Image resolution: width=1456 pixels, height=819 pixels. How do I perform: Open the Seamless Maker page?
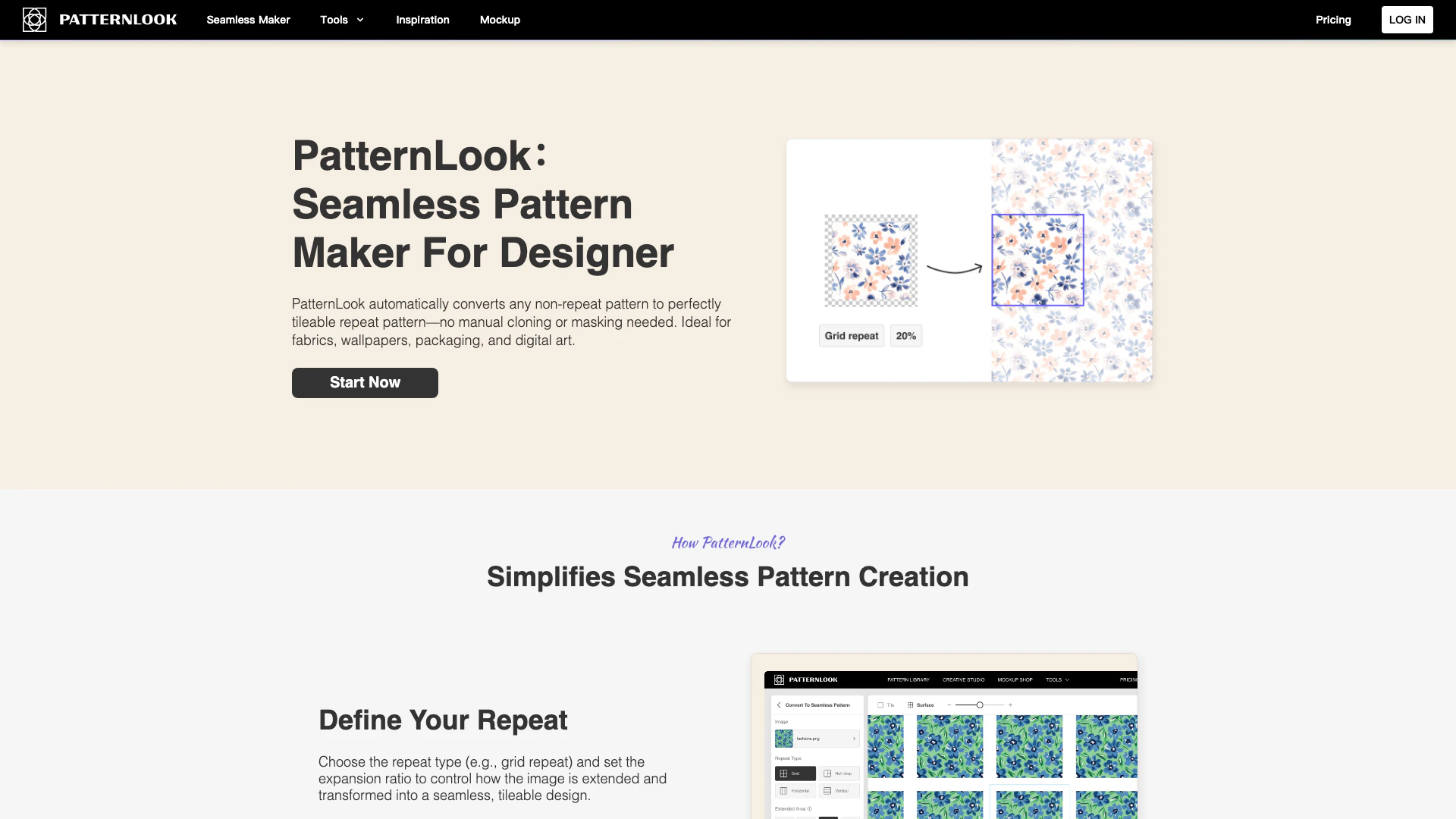pos(248,20)
